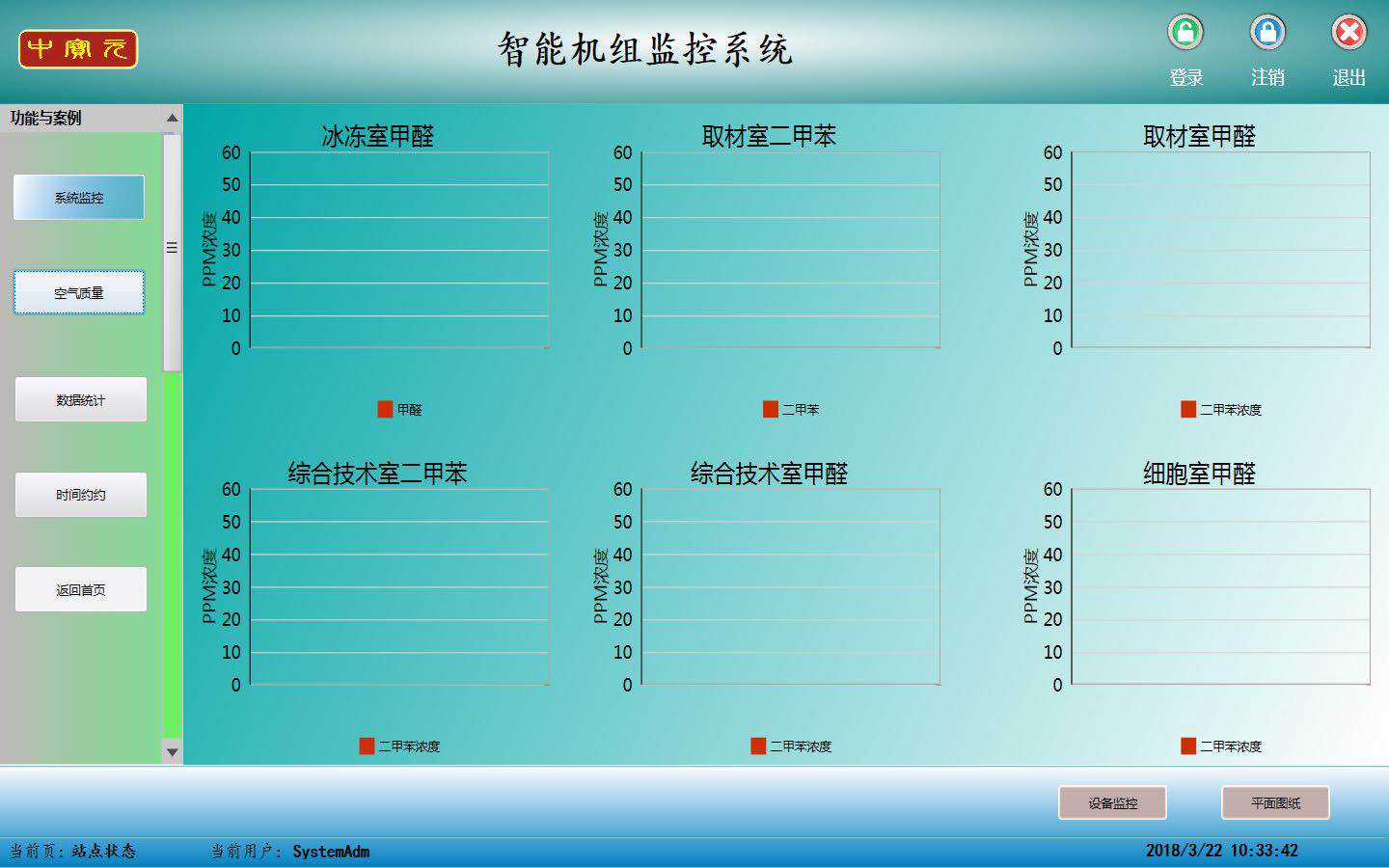The image size is (1389, 868).
Task: Open the 数据统计 sidebar button
Action: [81, 400]
